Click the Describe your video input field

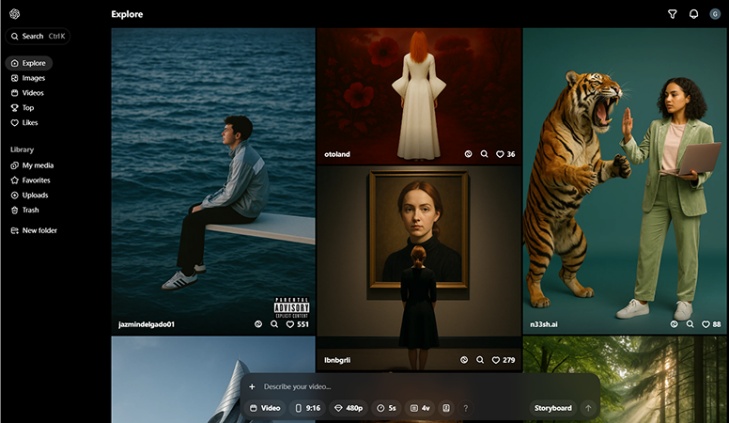pos(400,386)
